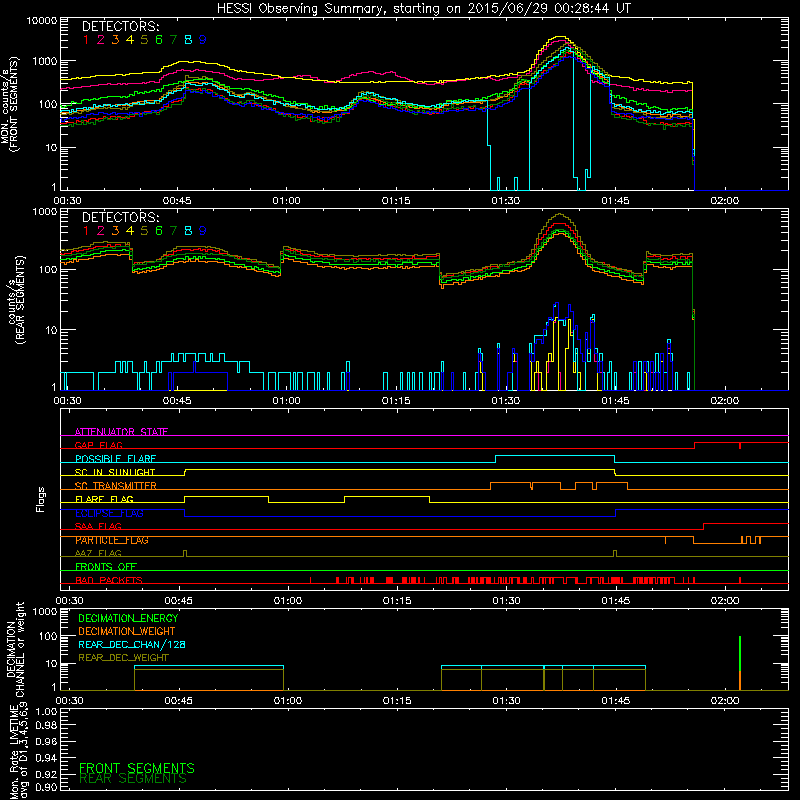Click the REAR_DEC_CHAN/128 legend entry
This screenshot has height=800, width=800.
point(132,644)
